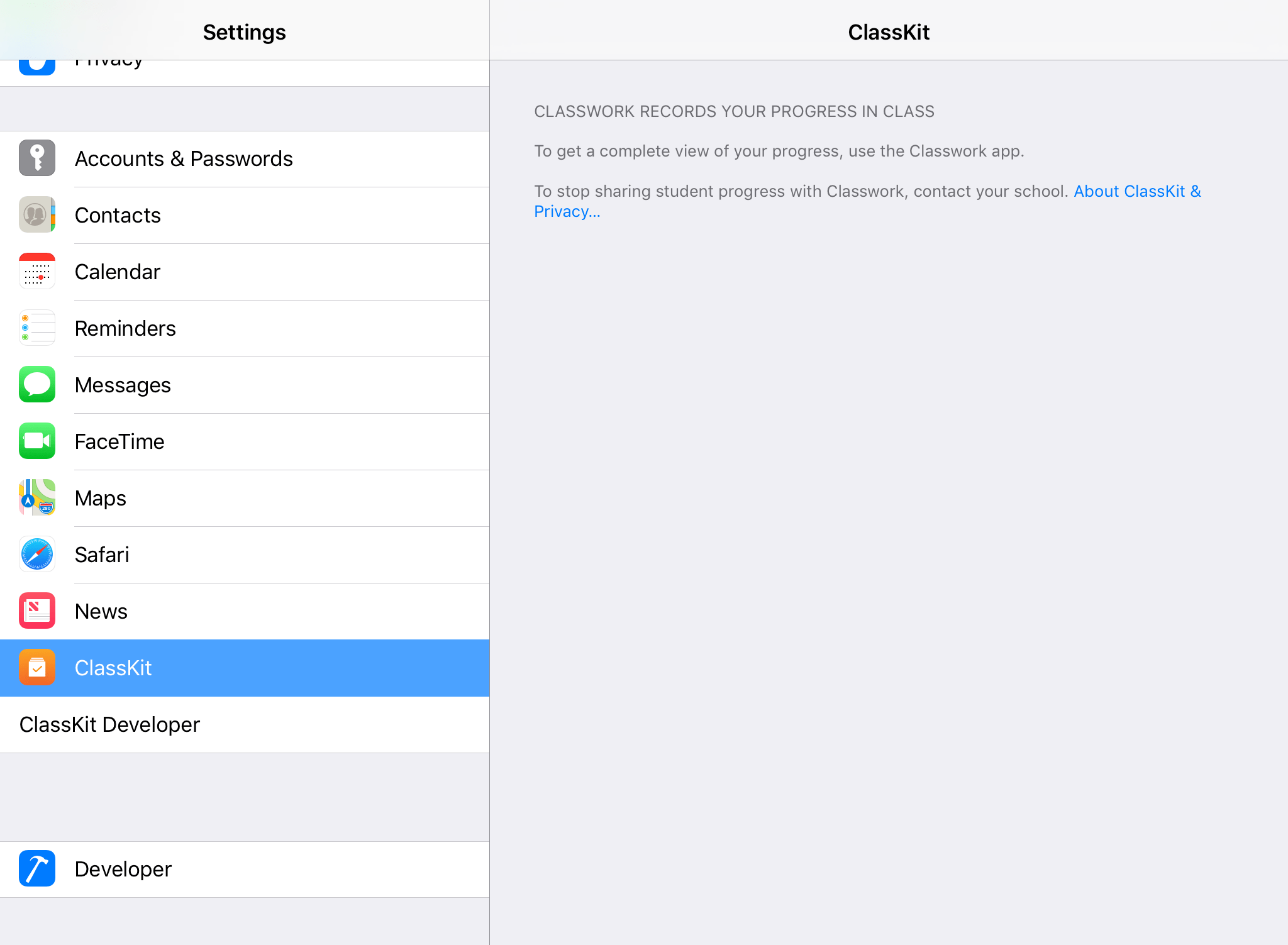Open Accounts & Passwords settings
Viewport: 1288px width, 945px height.
[x=245, y=158]
